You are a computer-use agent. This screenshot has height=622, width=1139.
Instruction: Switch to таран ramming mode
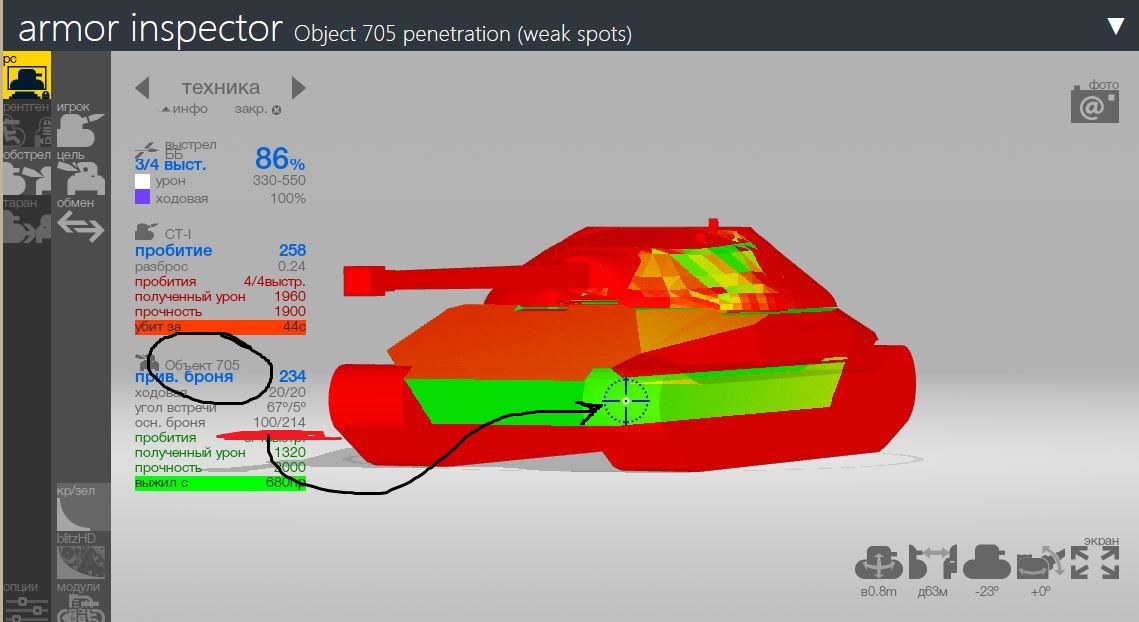27,220
